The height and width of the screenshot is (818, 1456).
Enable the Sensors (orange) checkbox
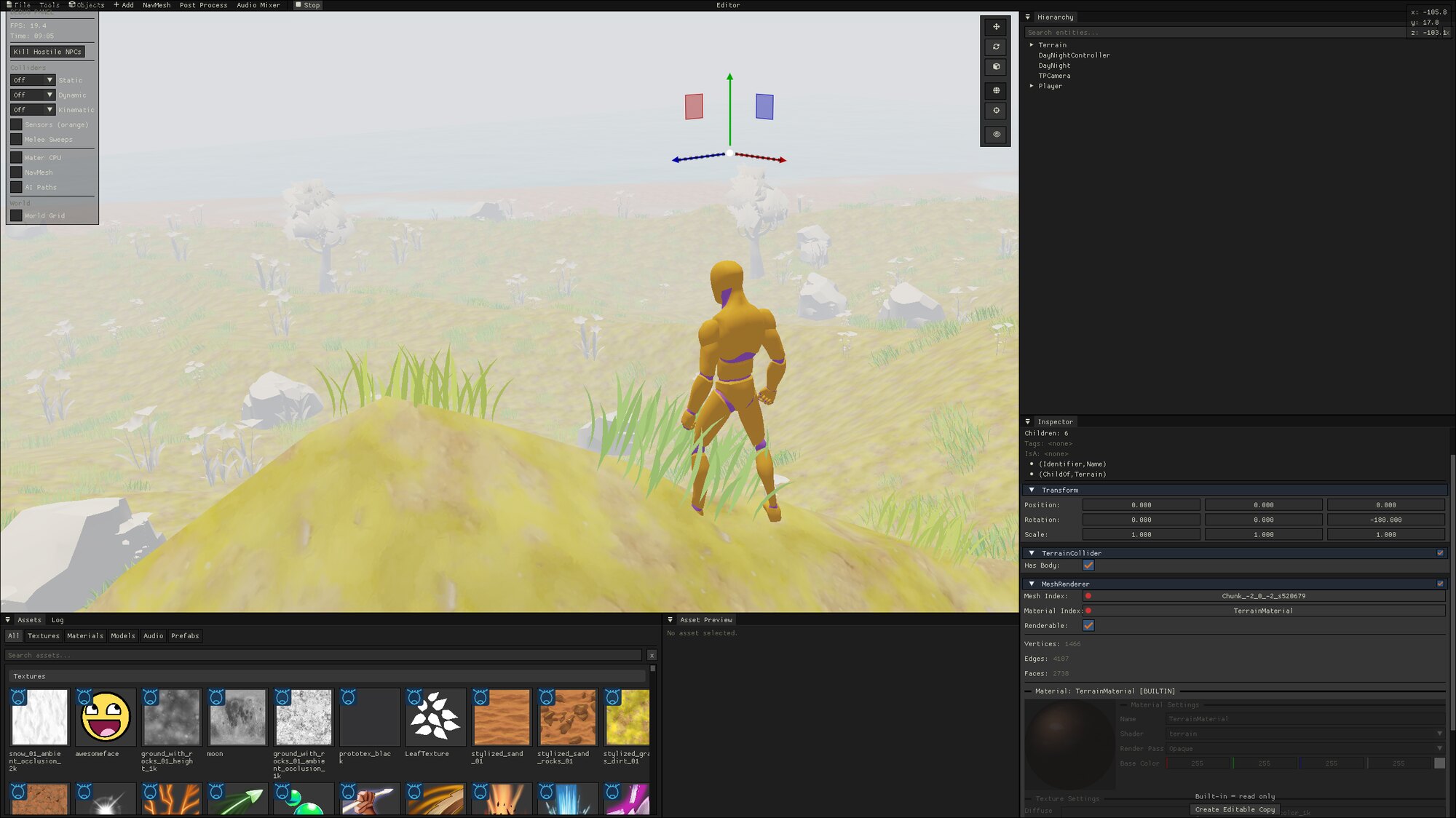coord(16,124)
